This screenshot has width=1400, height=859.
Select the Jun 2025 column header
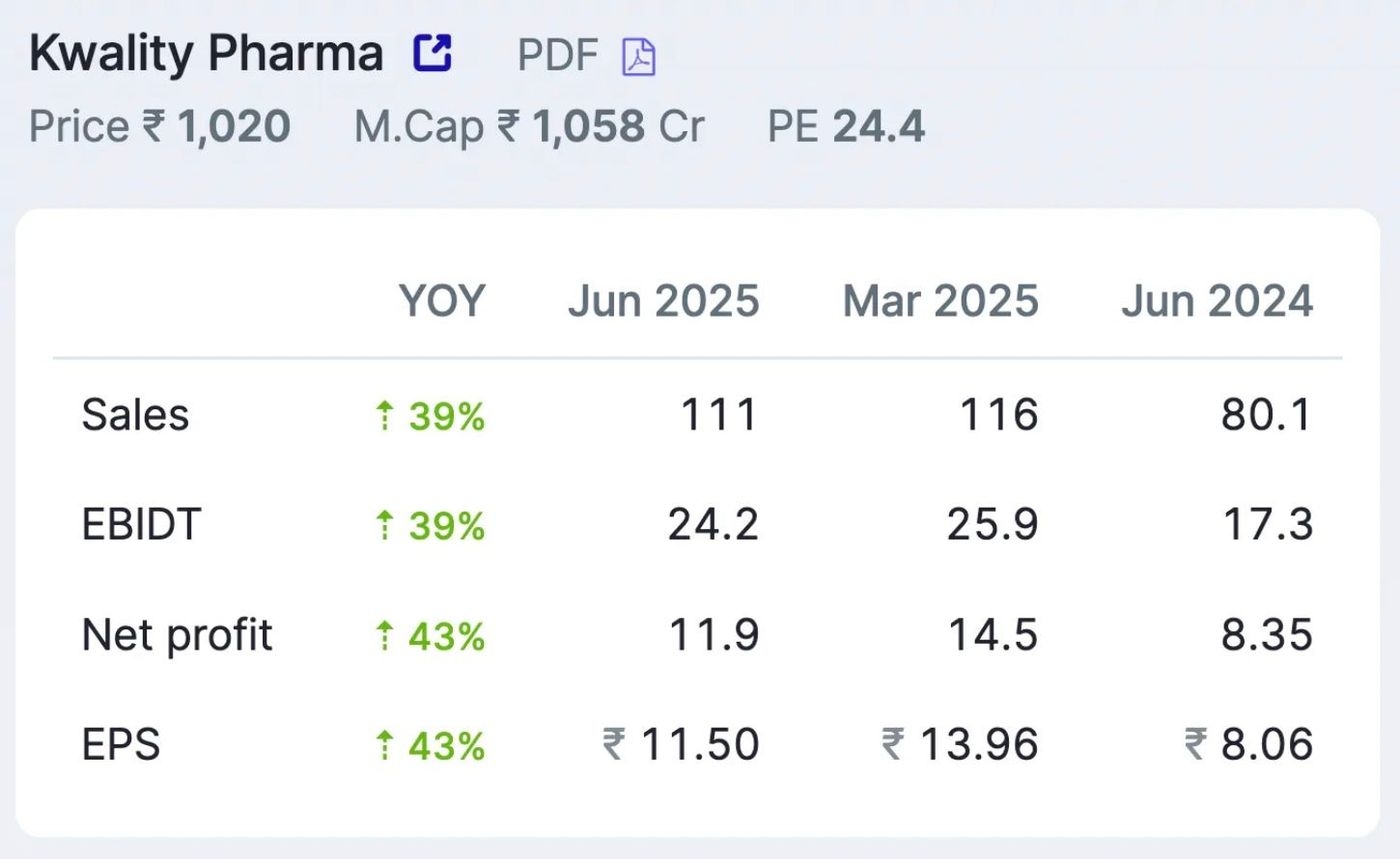point(663,300)
